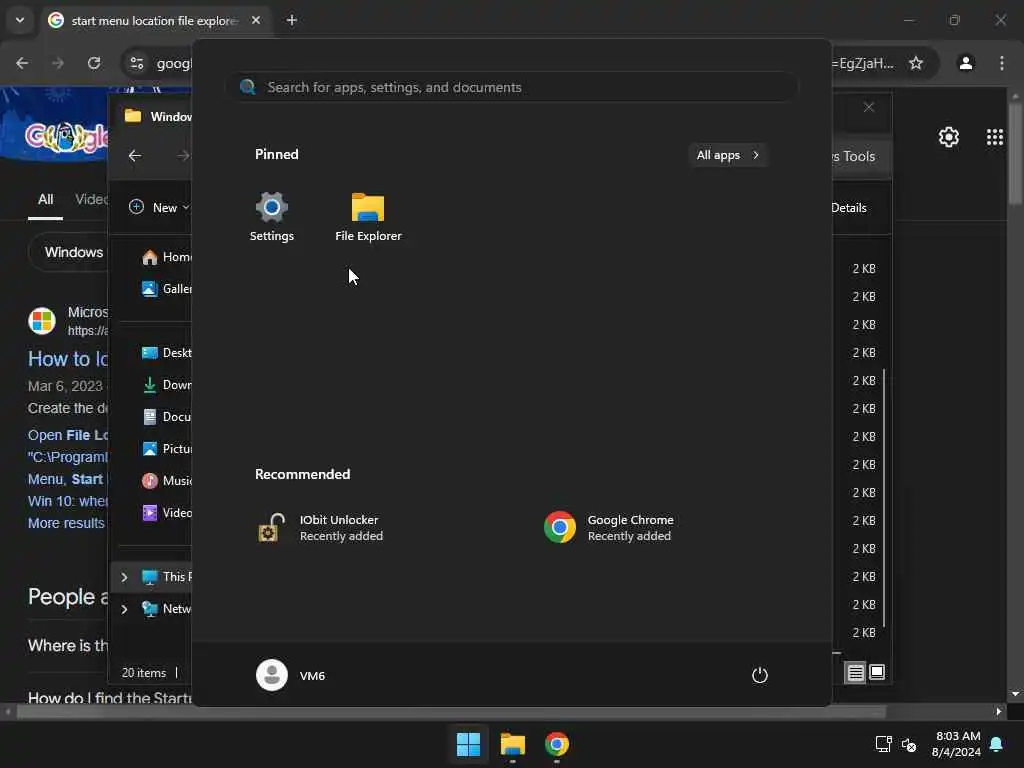The image size is (1024, 768).
Task: Select Home in File Explorer sidebar
Action: point(166,257)
